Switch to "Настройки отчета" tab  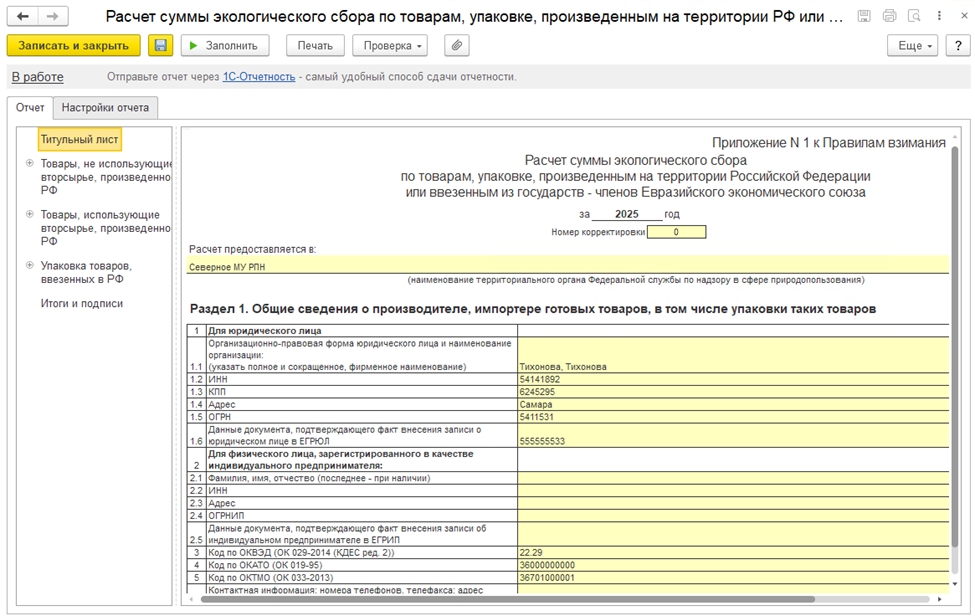click(x=105, y=108)
